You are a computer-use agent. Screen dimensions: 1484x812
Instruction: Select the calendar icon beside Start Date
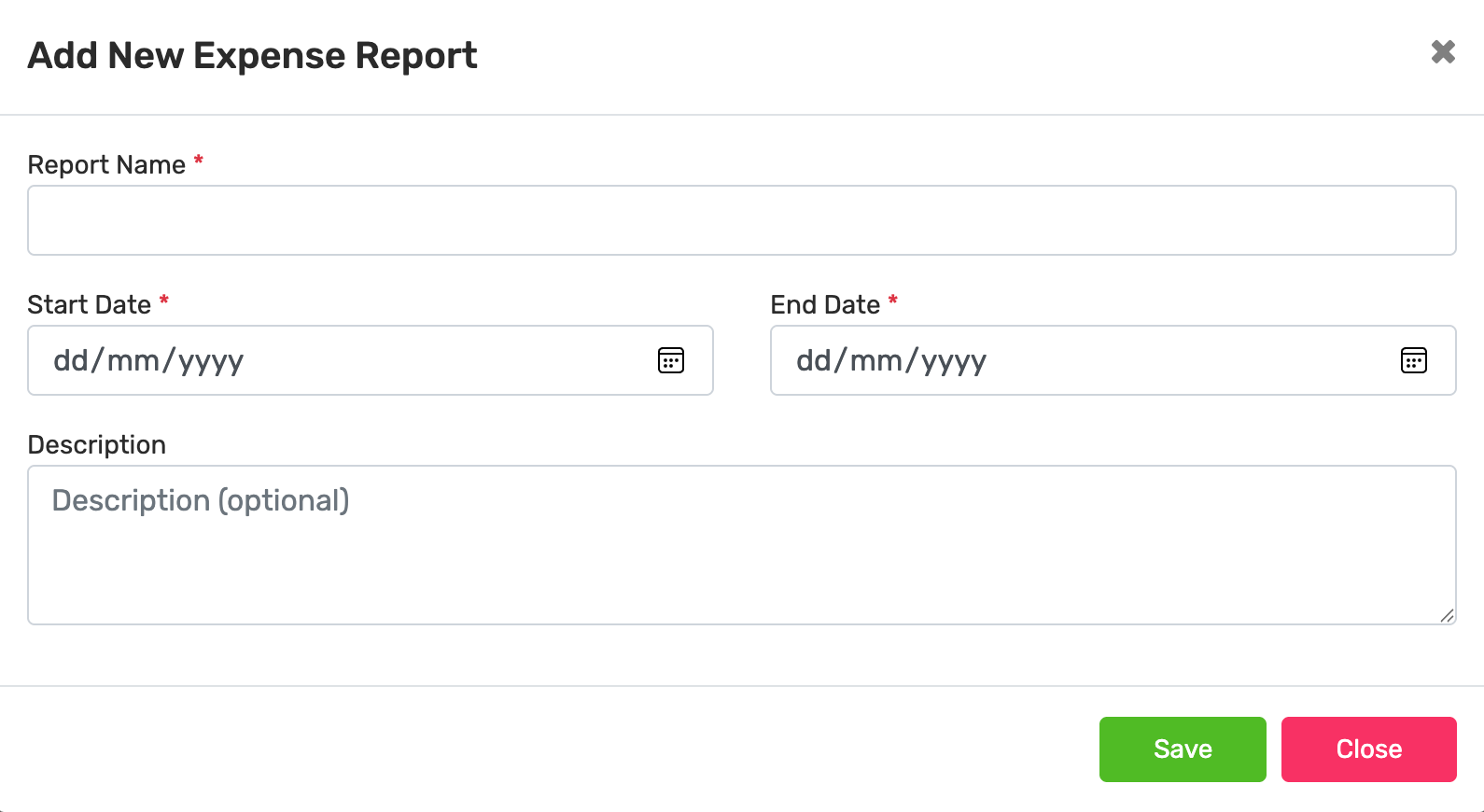tap(671, 360)
